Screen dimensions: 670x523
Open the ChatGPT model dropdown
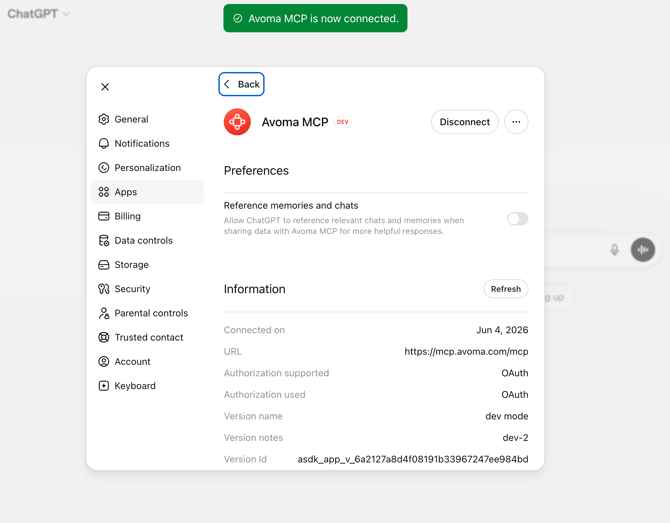pos(38,14)
